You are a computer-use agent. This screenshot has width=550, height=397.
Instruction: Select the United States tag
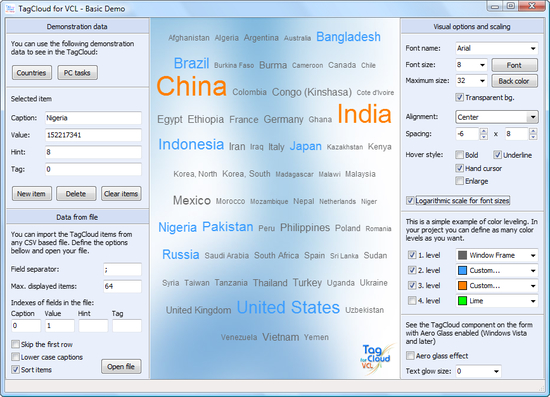pos(288,307)
